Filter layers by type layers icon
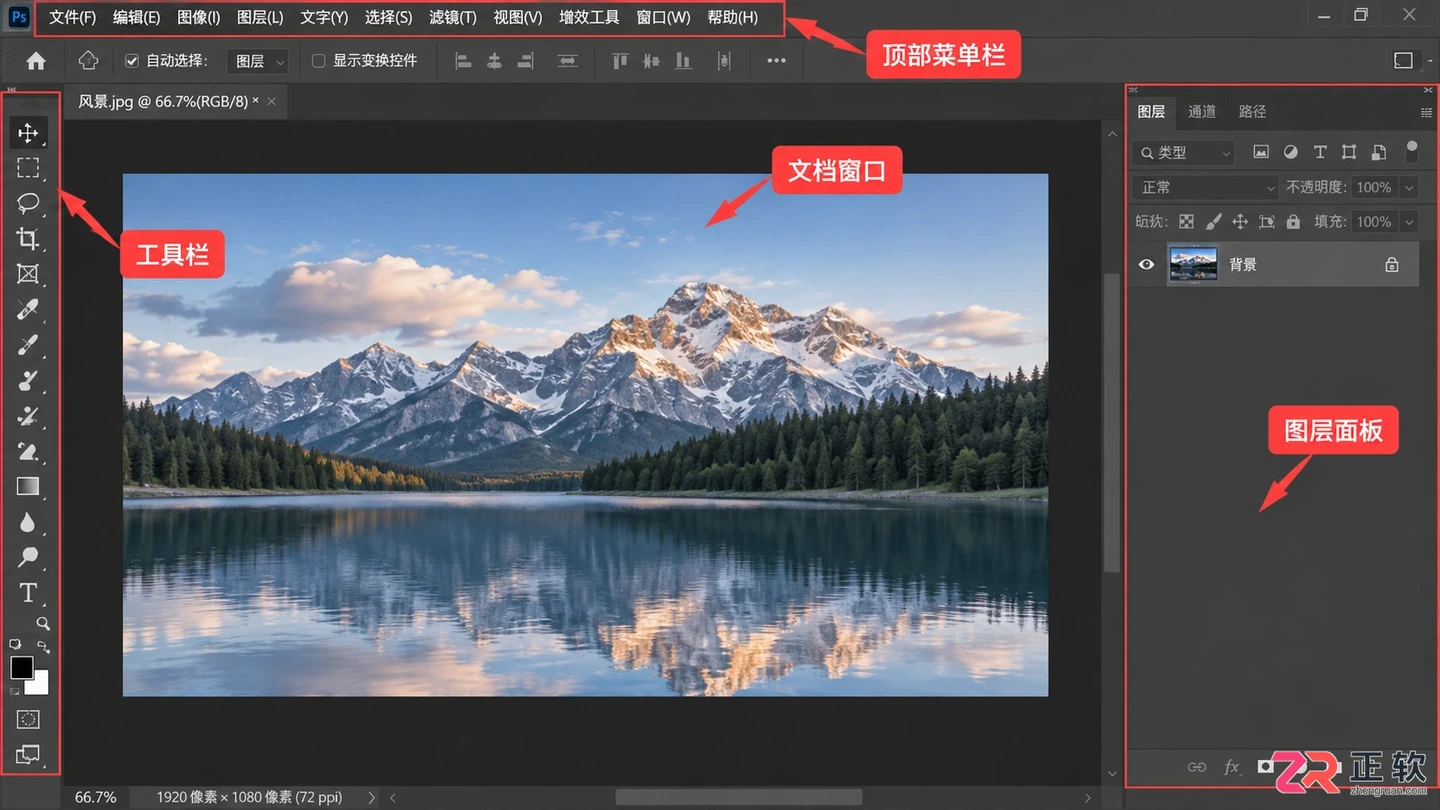The image size is (1440, 810). pos(1320,152)
